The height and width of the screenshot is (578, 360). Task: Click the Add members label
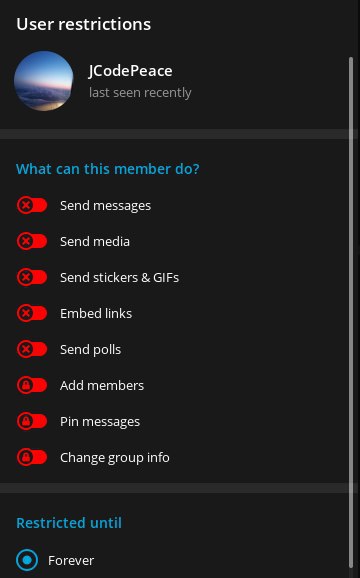102,386
